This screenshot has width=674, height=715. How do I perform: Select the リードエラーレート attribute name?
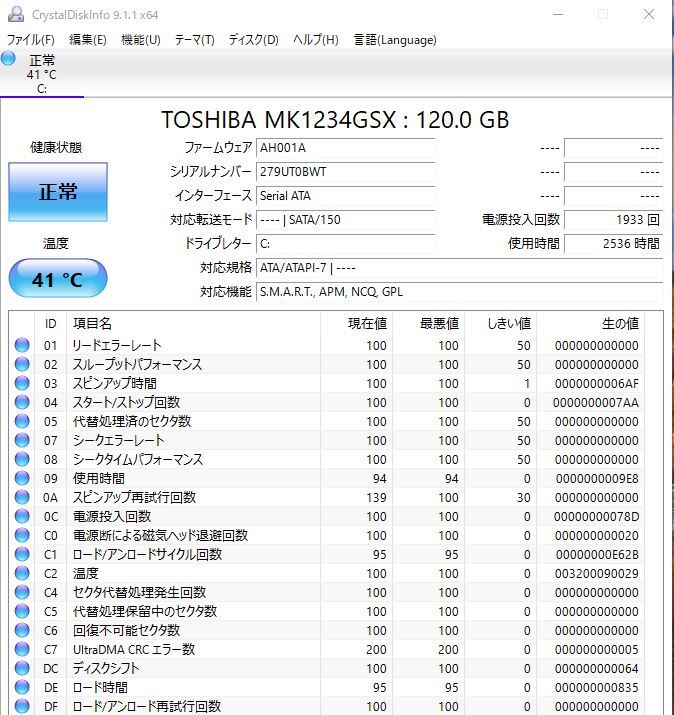coord(117,345)
